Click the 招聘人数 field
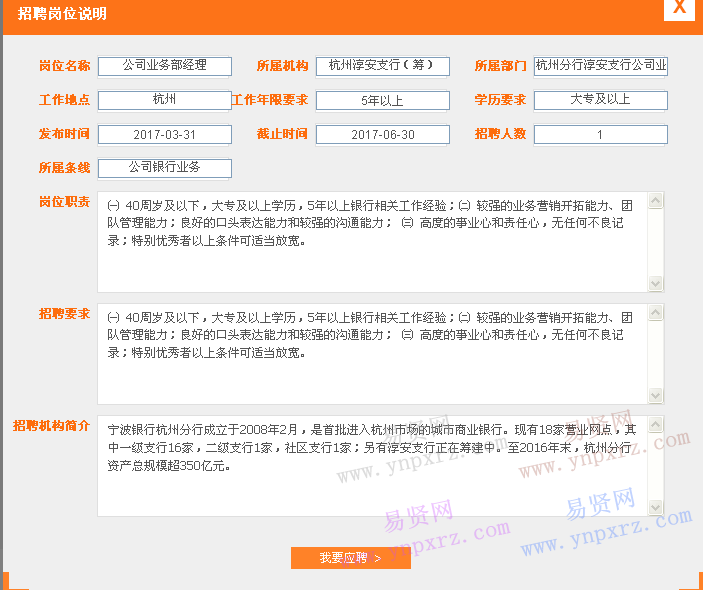Screen dimensions: 703x590 tap(600, 135)
